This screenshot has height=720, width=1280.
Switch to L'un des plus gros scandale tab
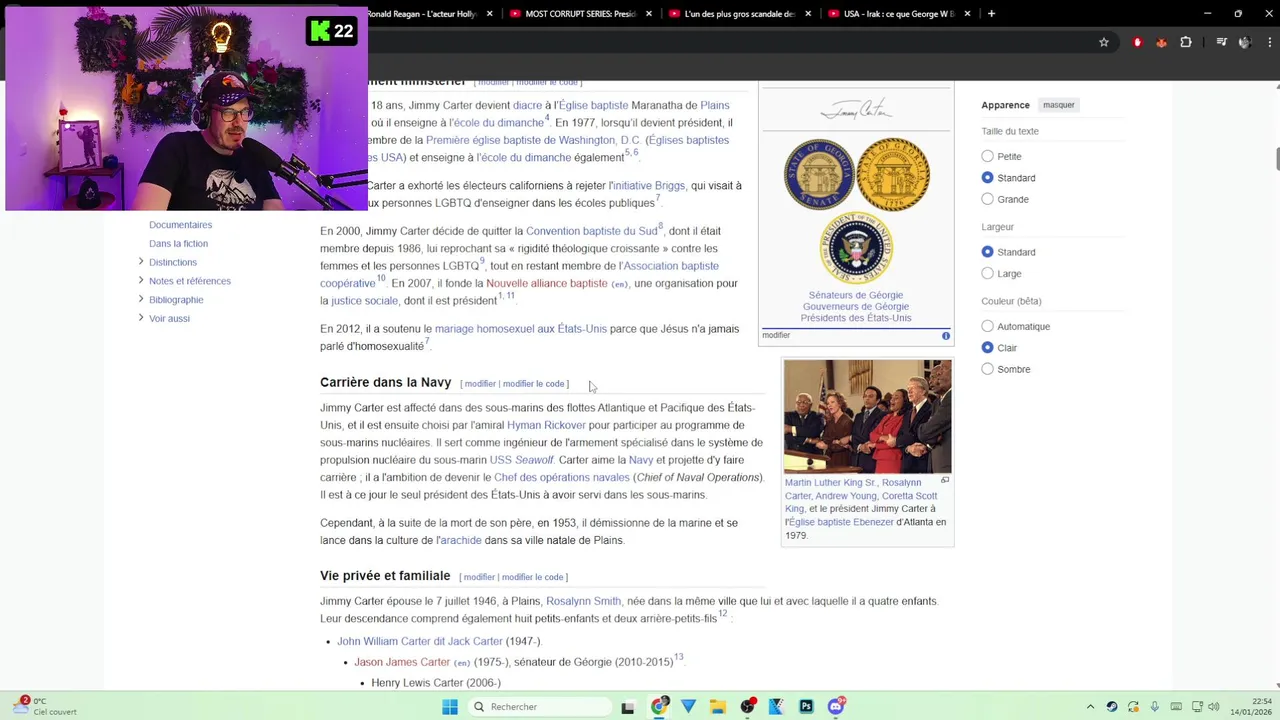(x=740, y=14)
